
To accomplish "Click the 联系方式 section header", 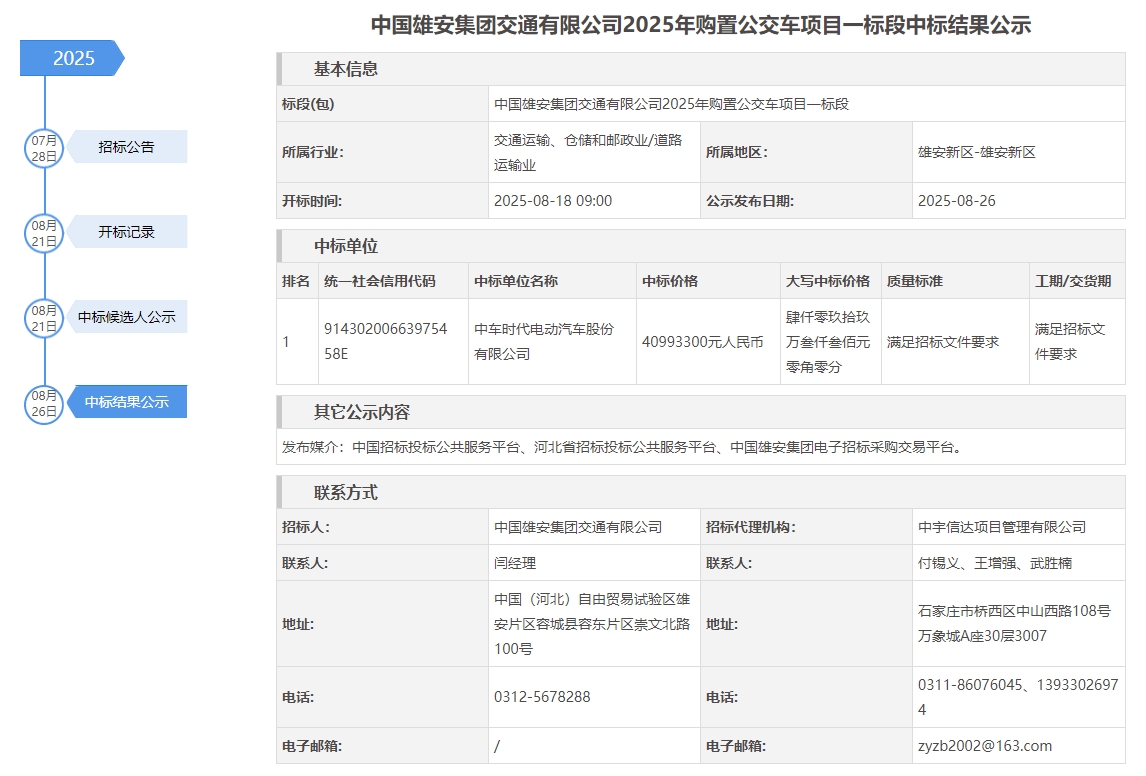I will [x=346, y=492].
